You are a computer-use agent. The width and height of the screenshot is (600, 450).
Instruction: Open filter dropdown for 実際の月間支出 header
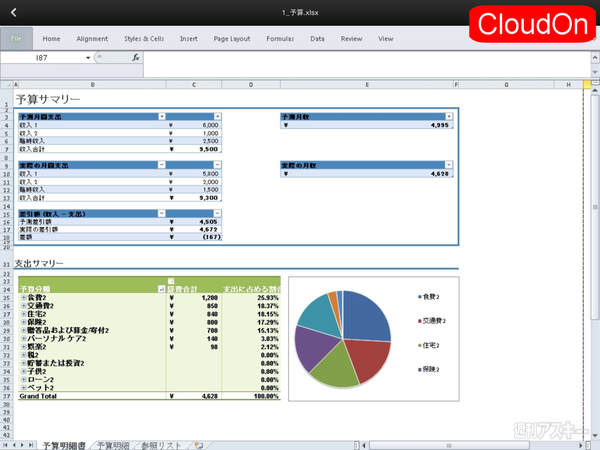tap(162, 165)
